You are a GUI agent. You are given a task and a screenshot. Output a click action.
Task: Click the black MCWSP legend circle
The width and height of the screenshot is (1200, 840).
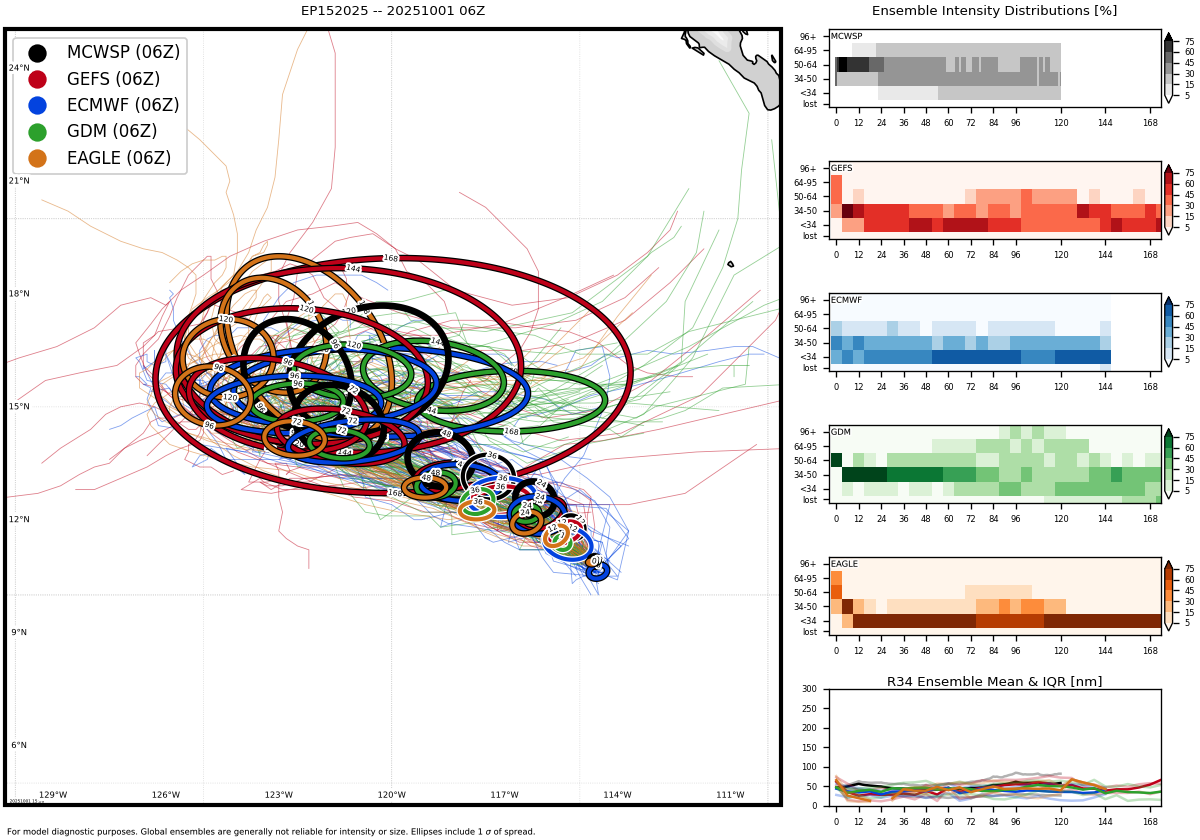pos(37,53)
